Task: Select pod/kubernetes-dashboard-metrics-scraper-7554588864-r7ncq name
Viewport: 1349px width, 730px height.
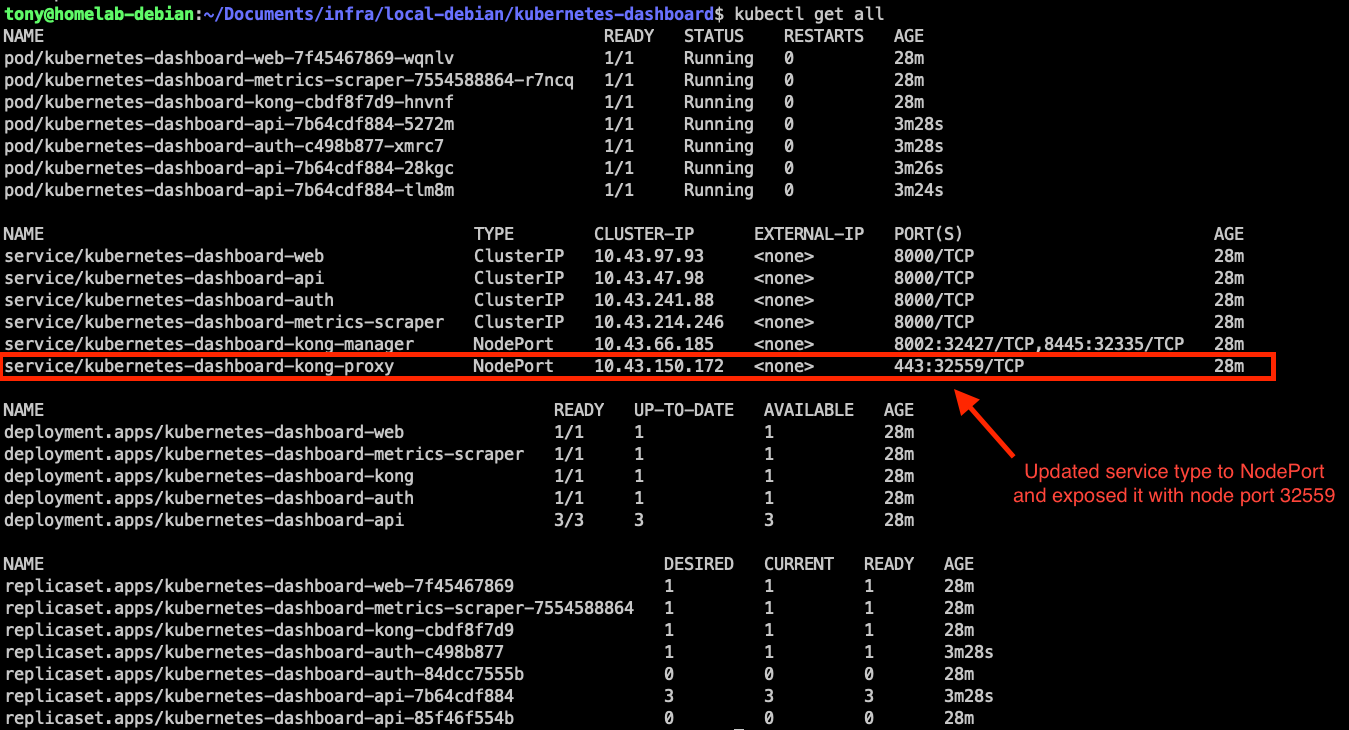Action: [289, 80]
